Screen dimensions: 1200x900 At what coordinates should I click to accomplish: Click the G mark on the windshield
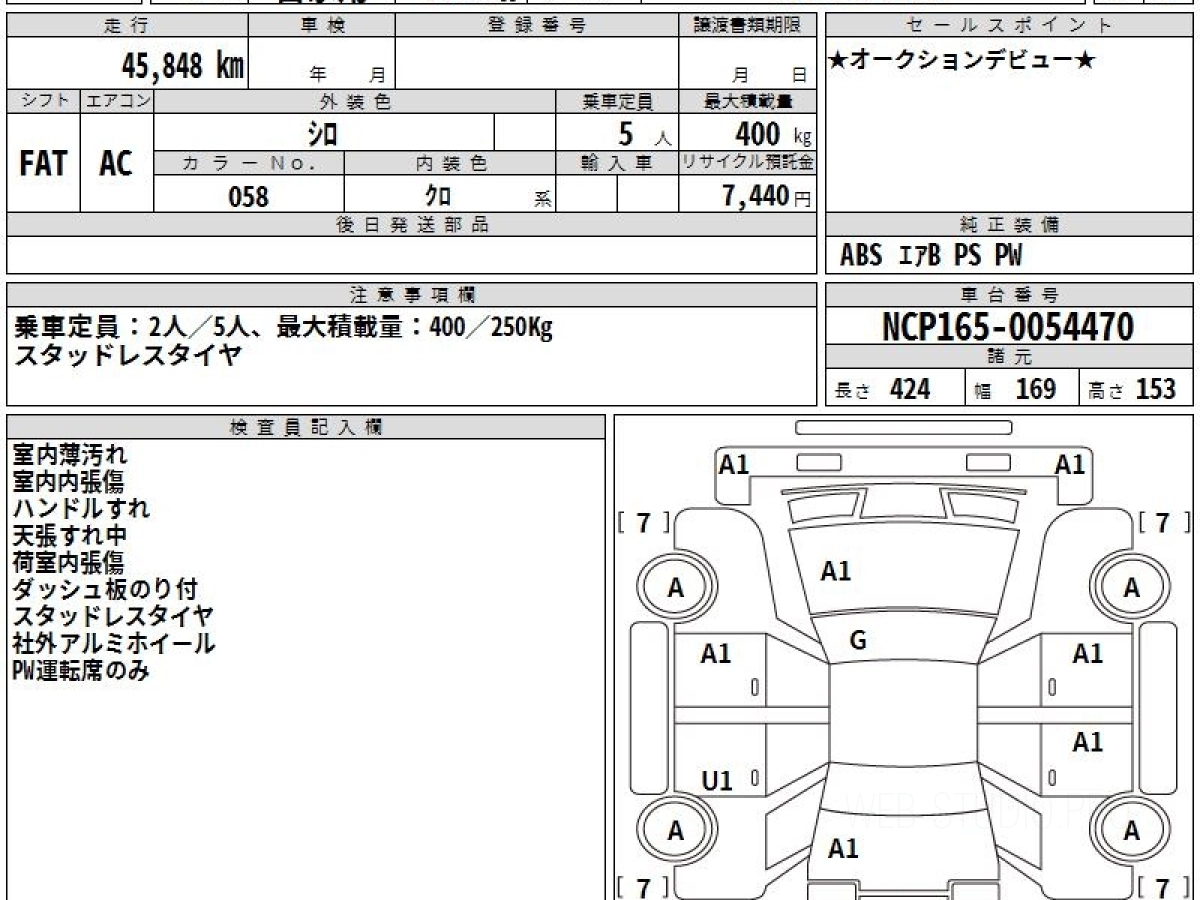(x=857, y=641)
